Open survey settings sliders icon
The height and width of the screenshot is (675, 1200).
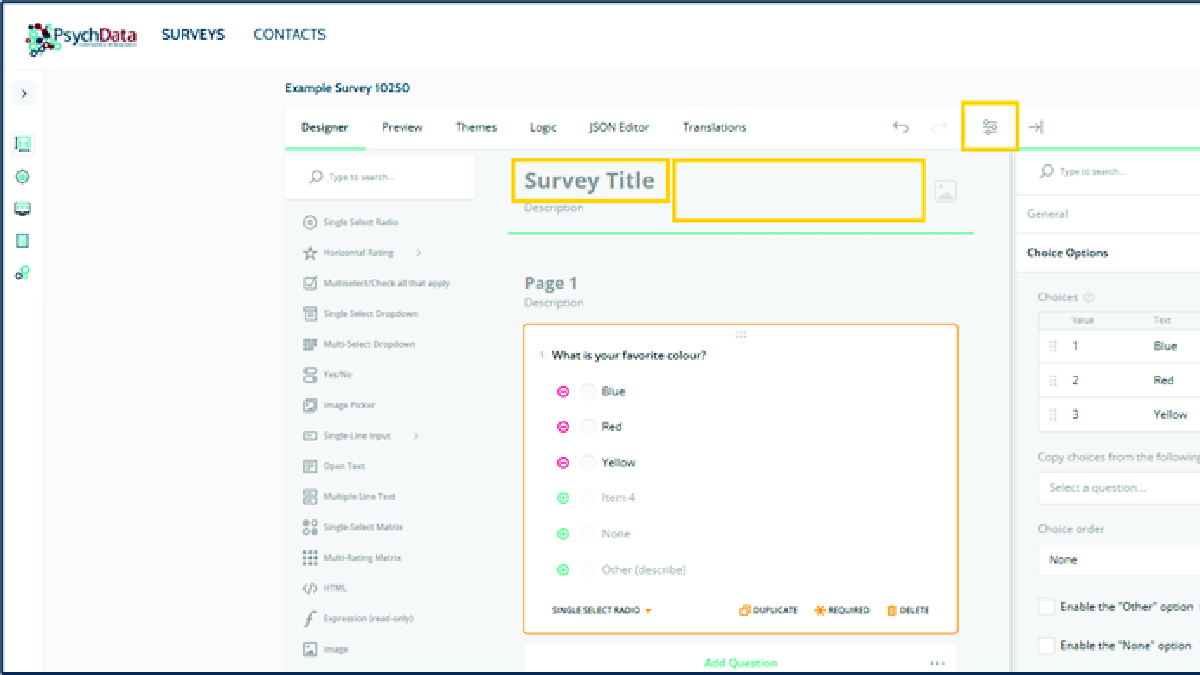click(x=990, y=127)
